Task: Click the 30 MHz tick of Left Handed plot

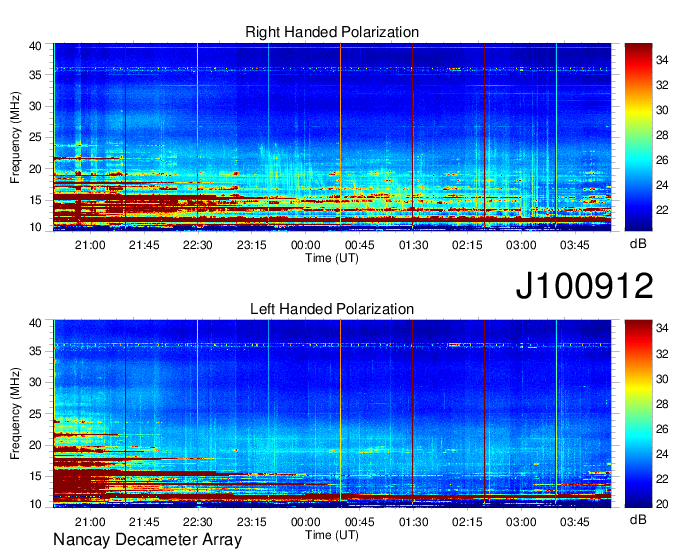Action: pyautogui.click(x=36, y=382)
